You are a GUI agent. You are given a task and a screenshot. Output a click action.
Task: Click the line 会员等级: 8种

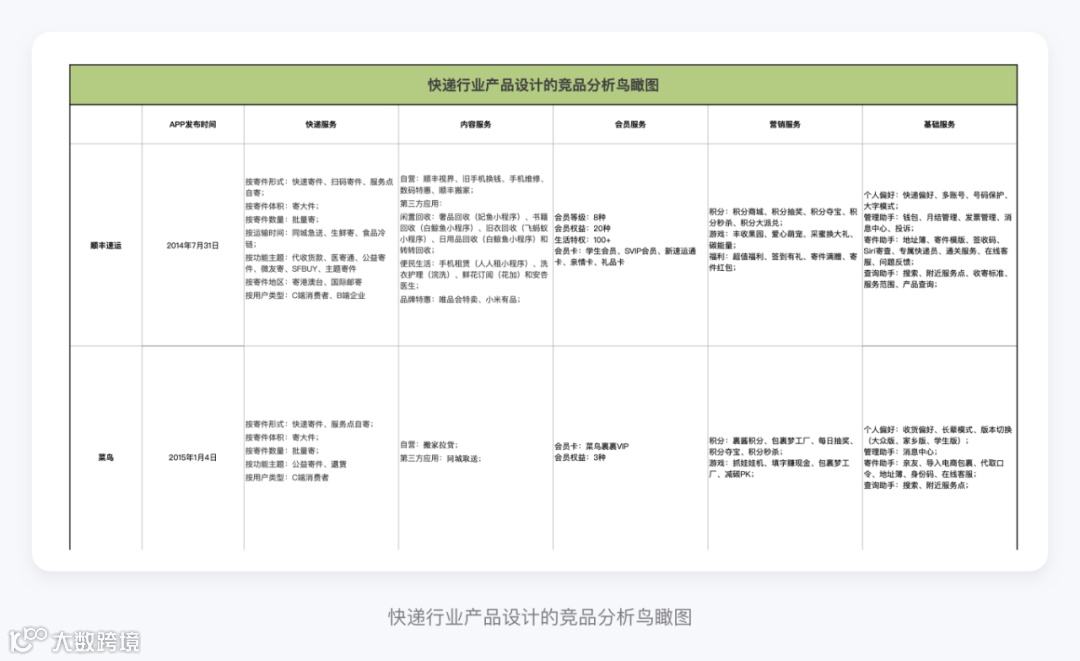coord(580,218)
